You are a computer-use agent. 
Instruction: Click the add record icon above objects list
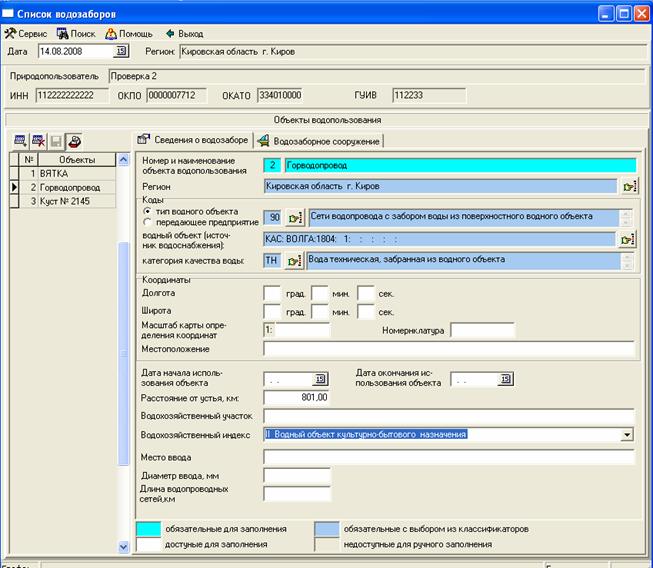coord(19,141)
